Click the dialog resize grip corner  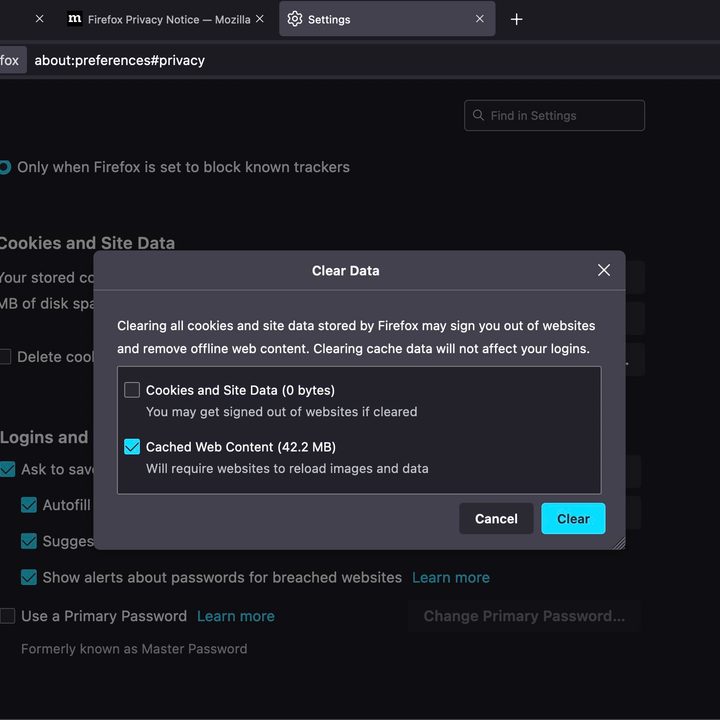click(x=619, y=543)
